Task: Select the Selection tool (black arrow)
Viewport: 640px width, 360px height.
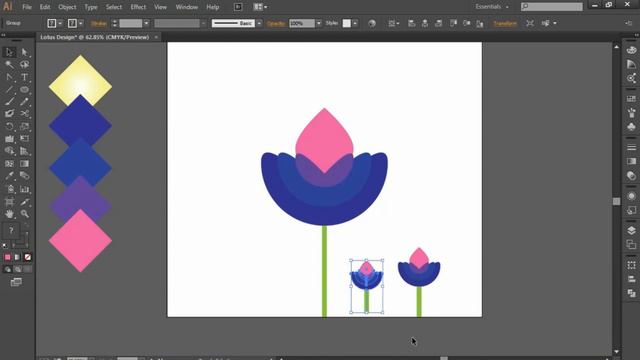Action: [9, 52]
